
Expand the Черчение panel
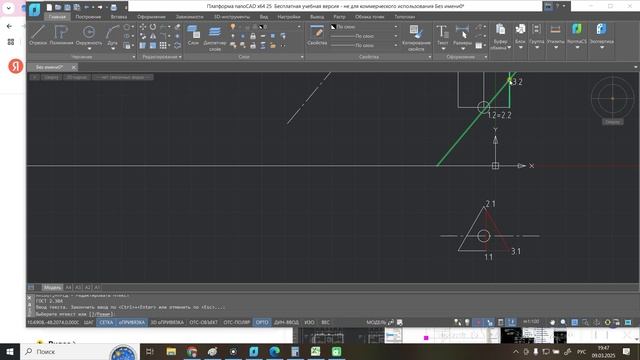click(134, 57)
